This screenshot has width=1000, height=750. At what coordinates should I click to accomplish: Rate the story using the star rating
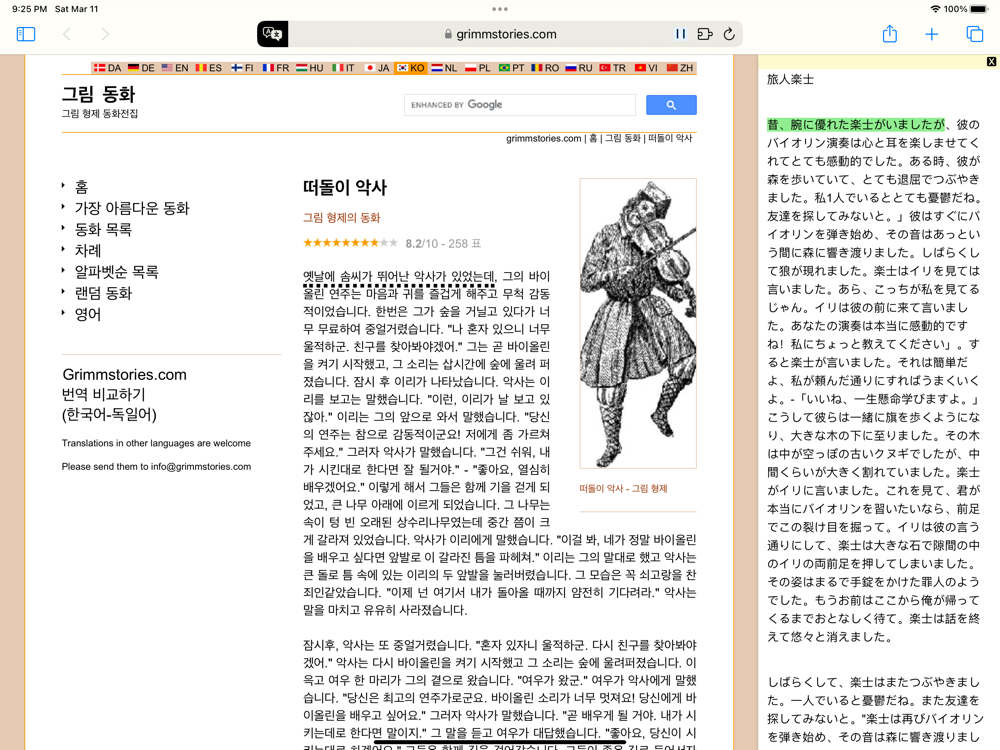350,243
